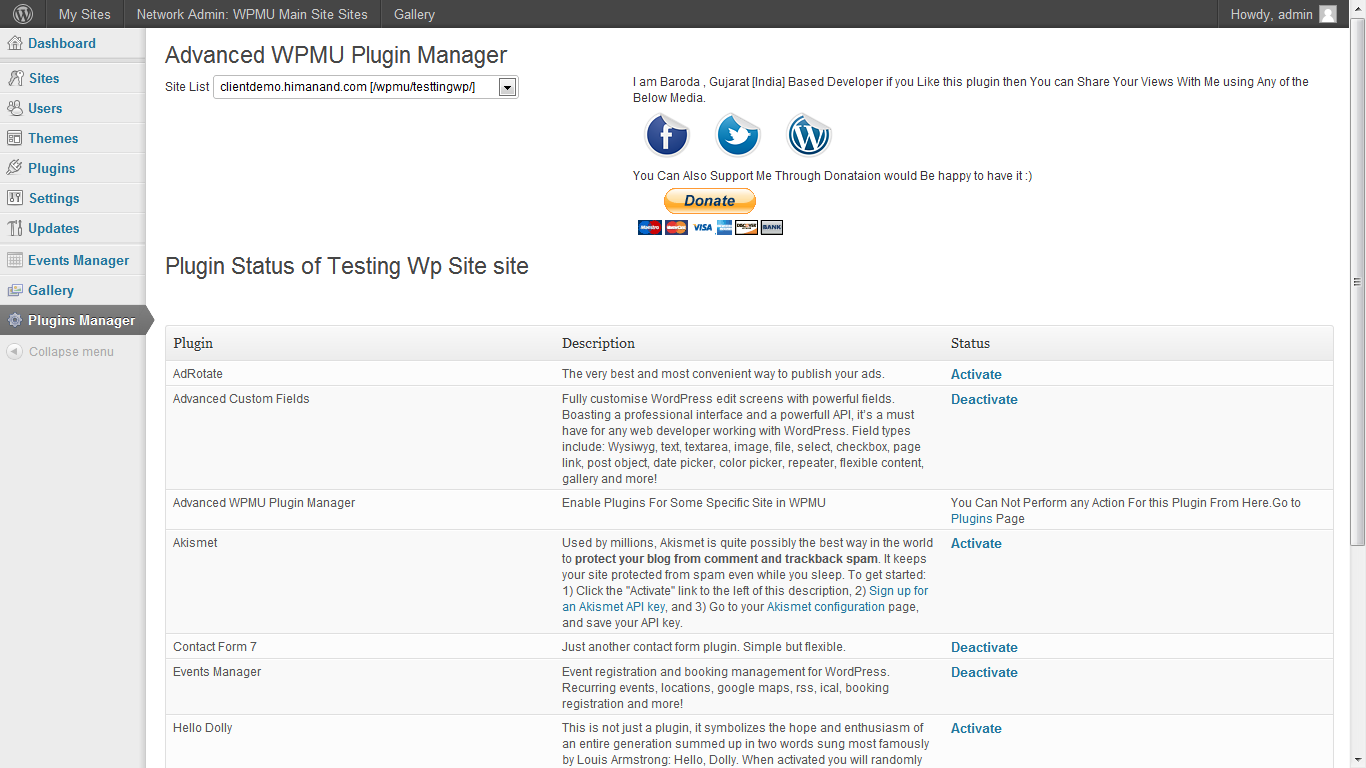
Task: Click the Gallery sidebar icon
Action: point(15,290)
